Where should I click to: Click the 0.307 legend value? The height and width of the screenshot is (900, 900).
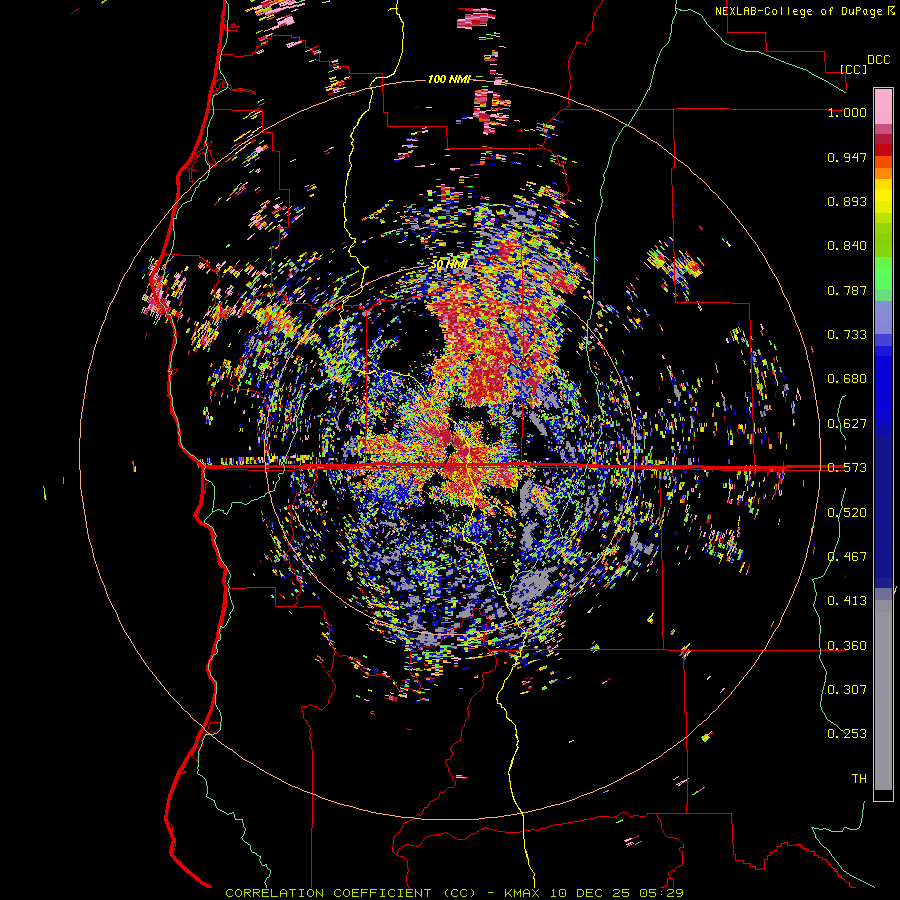click(x=847, y=690)
